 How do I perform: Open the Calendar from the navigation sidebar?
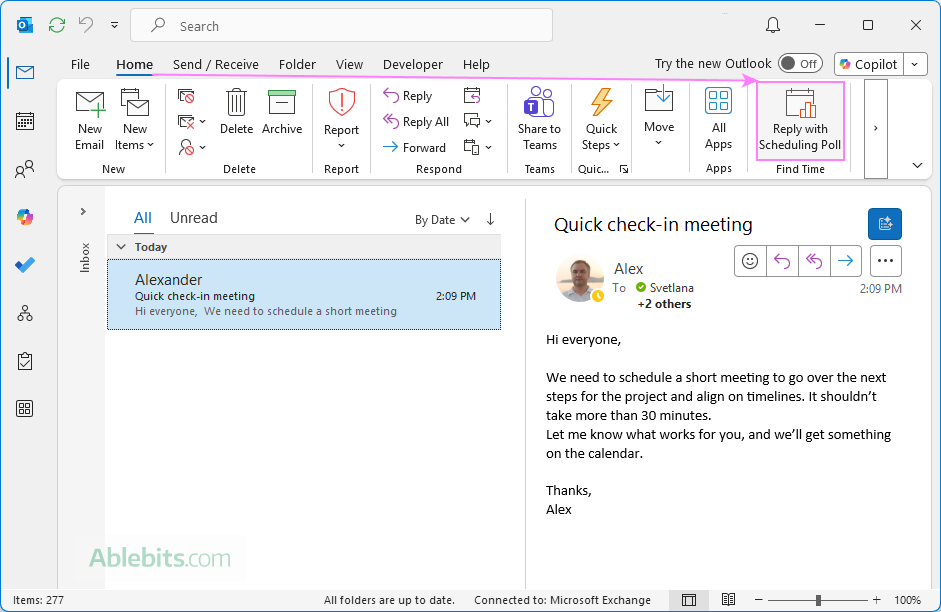pyautogui.click(x=24, y=121)
